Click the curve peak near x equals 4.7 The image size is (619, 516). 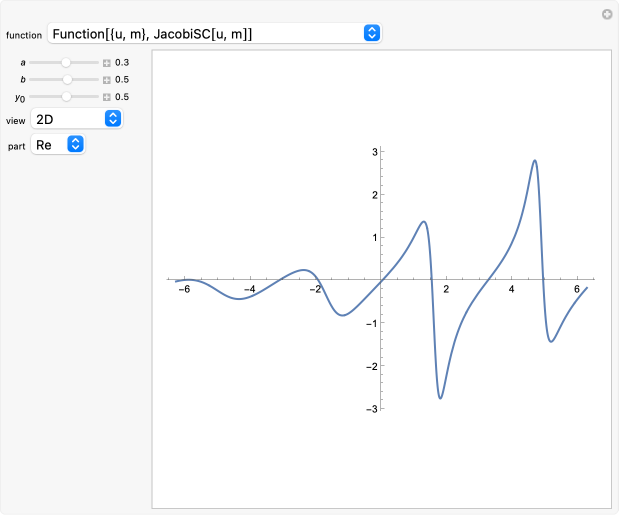click(535, 160)
